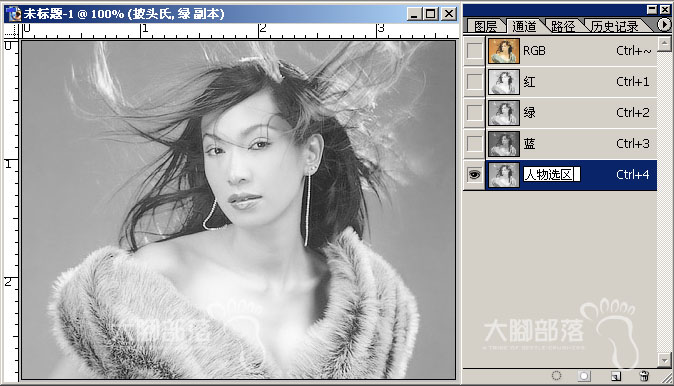
Task: Select the 绿 channel thumbnail
Action: pos(503,113)
